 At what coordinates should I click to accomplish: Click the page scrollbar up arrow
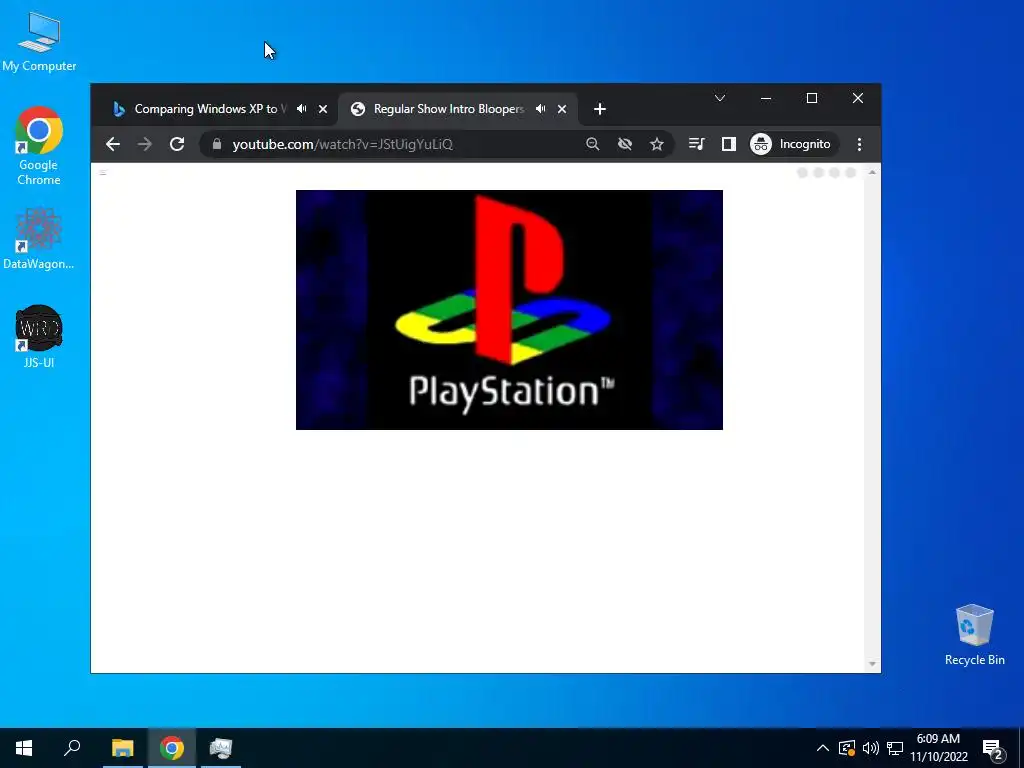872,172
